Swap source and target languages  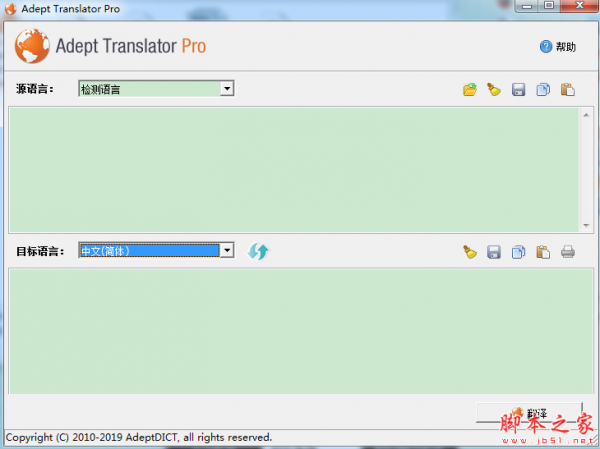258,251
